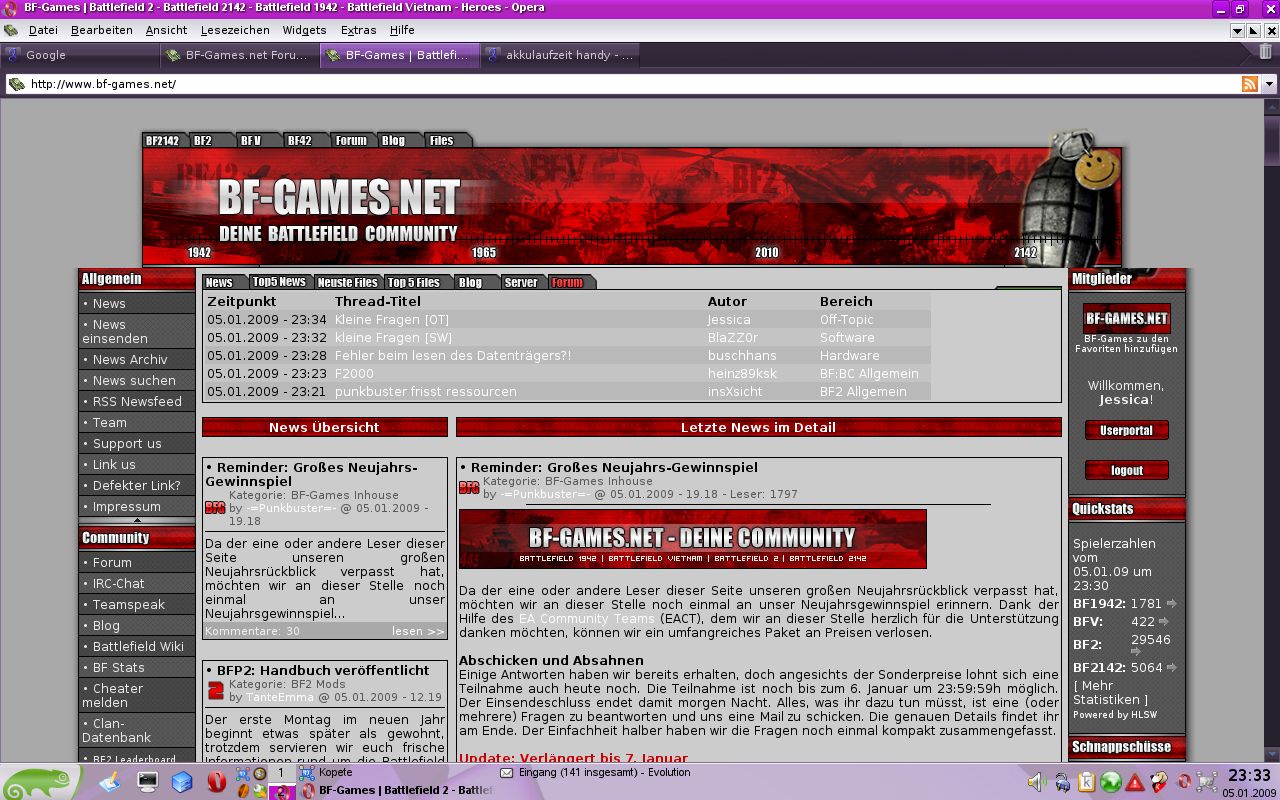
Task: Open Klipper clipboard tray icon
Action: (x=1086, y=781)
